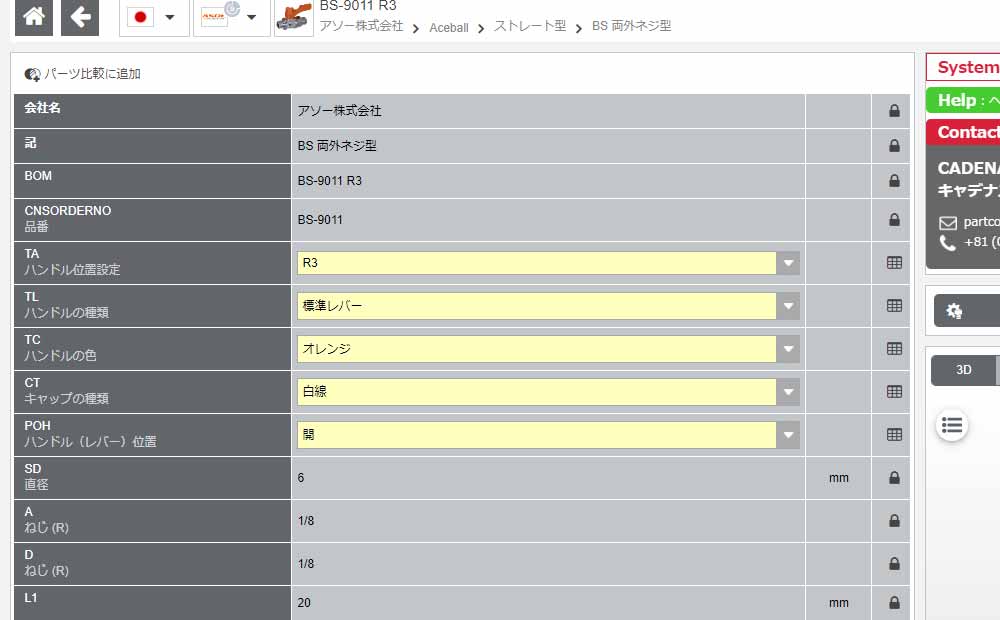The width and height of the screenshot is (1000, 620).
Task: Click lock icon in CNSORDERNO row
Action: (x=894, y=220)
